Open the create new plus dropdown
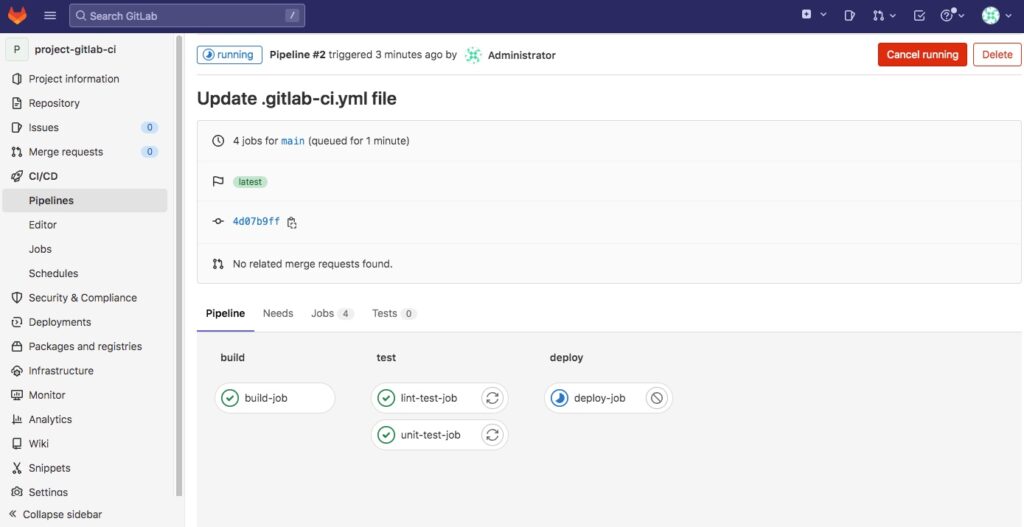 tap(814, 15)
